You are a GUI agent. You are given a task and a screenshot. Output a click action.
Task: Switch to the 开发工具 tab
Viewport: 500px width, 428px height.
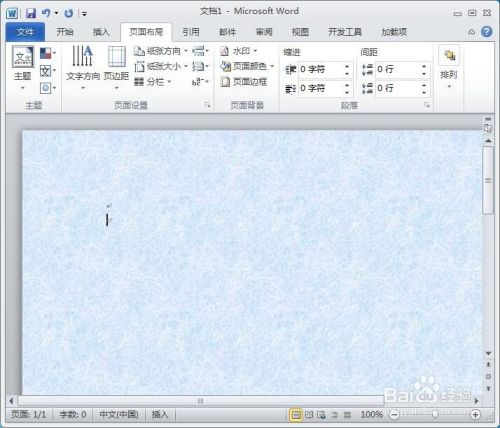pos(345,32)
